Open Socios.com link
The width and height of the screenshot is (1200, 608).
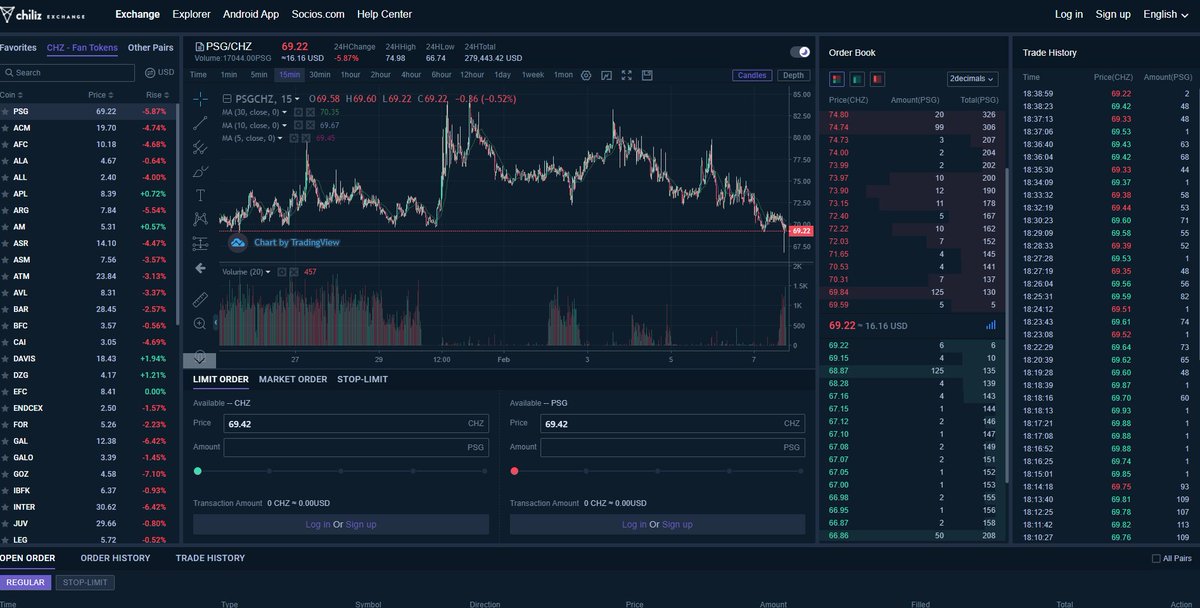click(318, 14)
